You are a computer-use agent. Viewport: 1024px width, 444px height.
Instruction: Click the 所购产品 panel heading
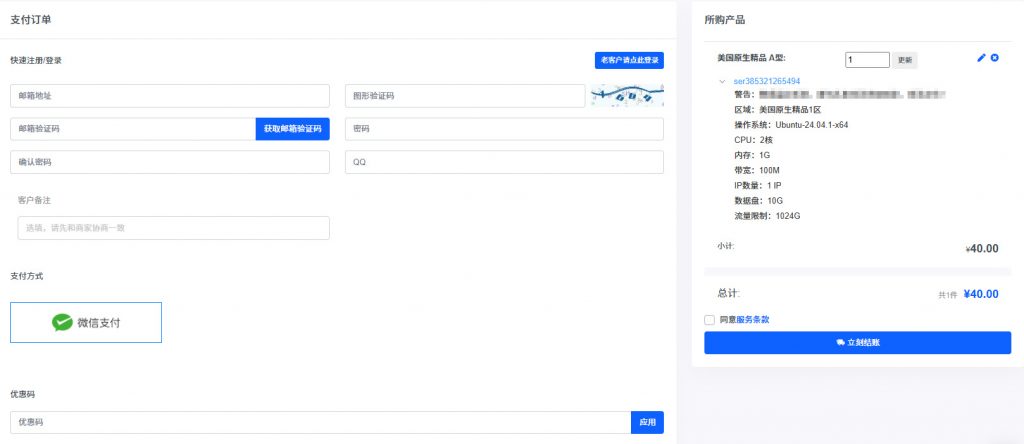tap(724, 20)
